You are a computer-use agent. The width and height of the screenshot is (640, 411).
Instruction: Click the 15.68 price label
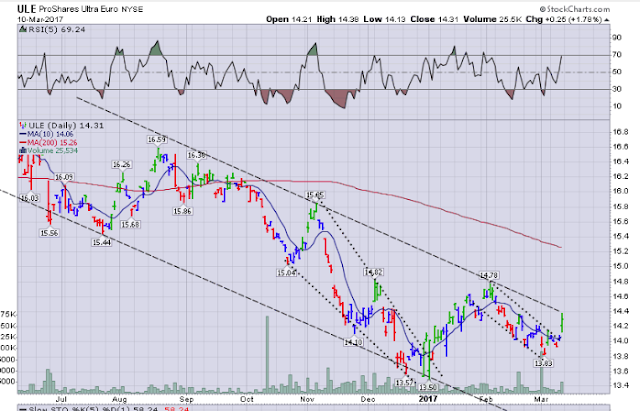130,224
